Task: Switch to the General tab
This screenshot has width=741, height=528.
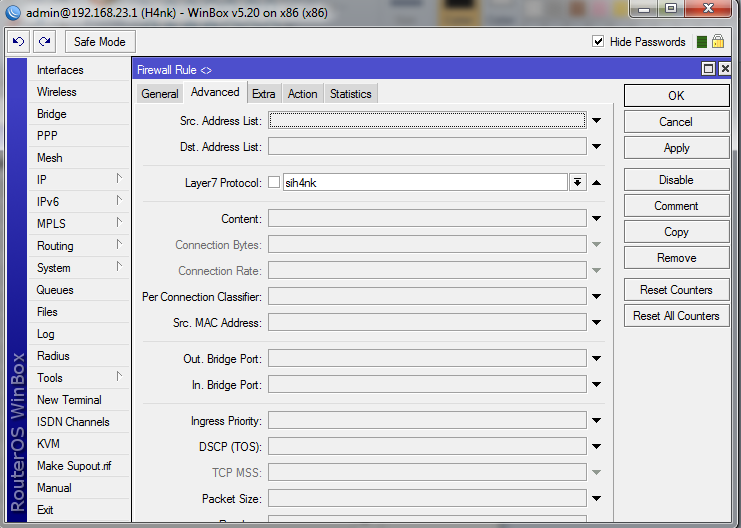Action: 160,94
